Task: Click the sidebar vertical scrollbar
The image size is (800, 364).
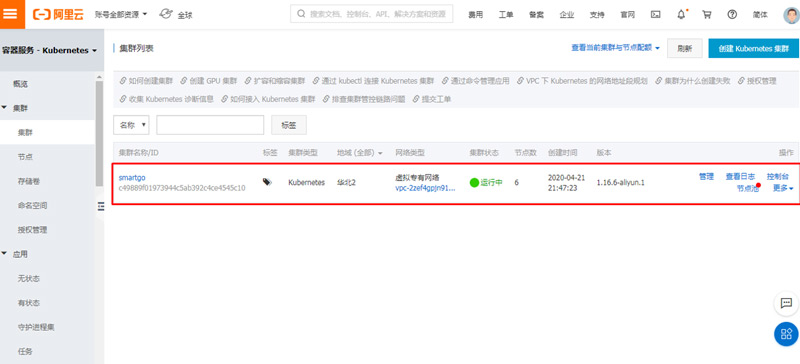Action: pos(99,133)
